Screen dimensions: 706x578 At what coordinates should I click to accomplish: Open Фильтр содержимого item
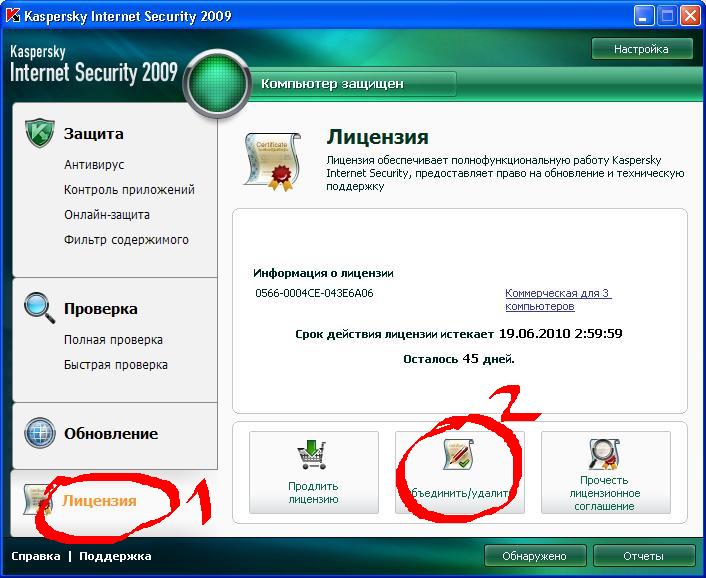(x=126, y=239)
